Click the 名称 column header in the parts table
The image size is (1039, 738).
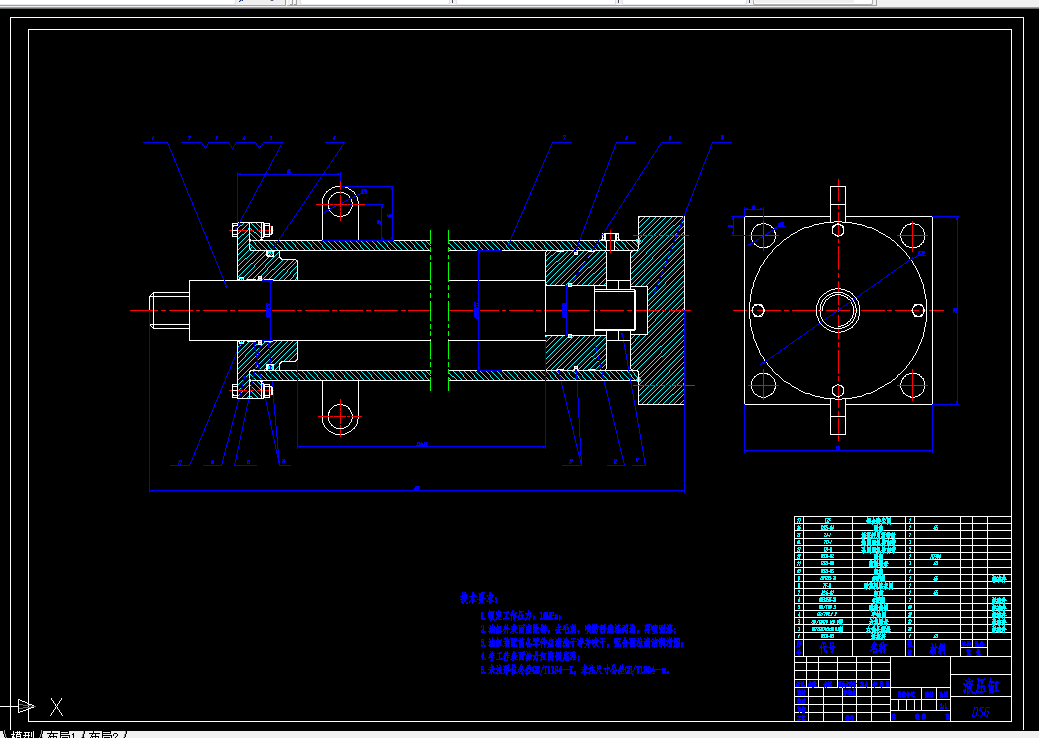[x=878, y=649]
